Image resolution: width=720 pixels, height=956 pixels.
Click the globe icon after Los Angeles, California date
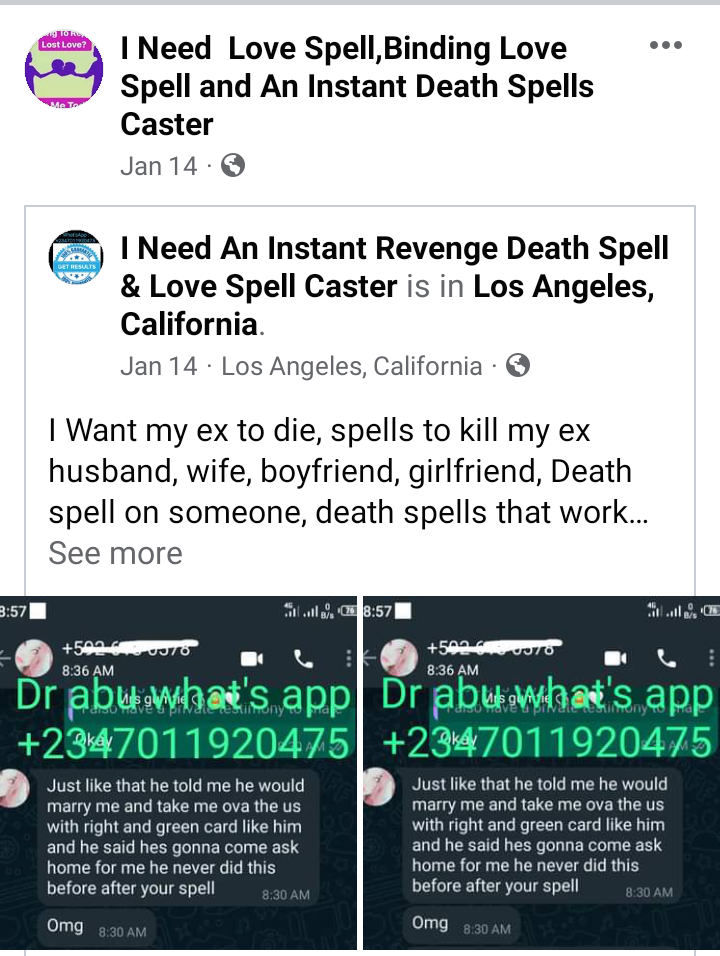518,365
